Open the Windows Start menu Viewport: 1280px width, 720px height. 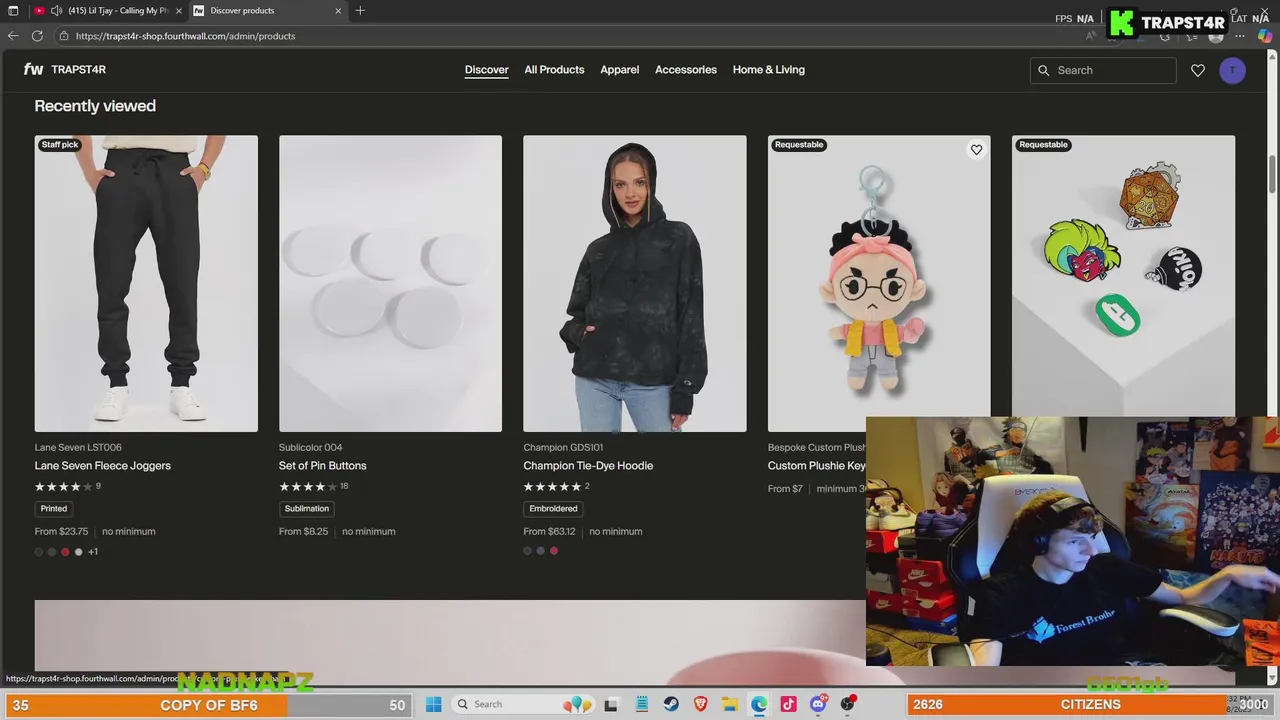(x=433, y=704)
